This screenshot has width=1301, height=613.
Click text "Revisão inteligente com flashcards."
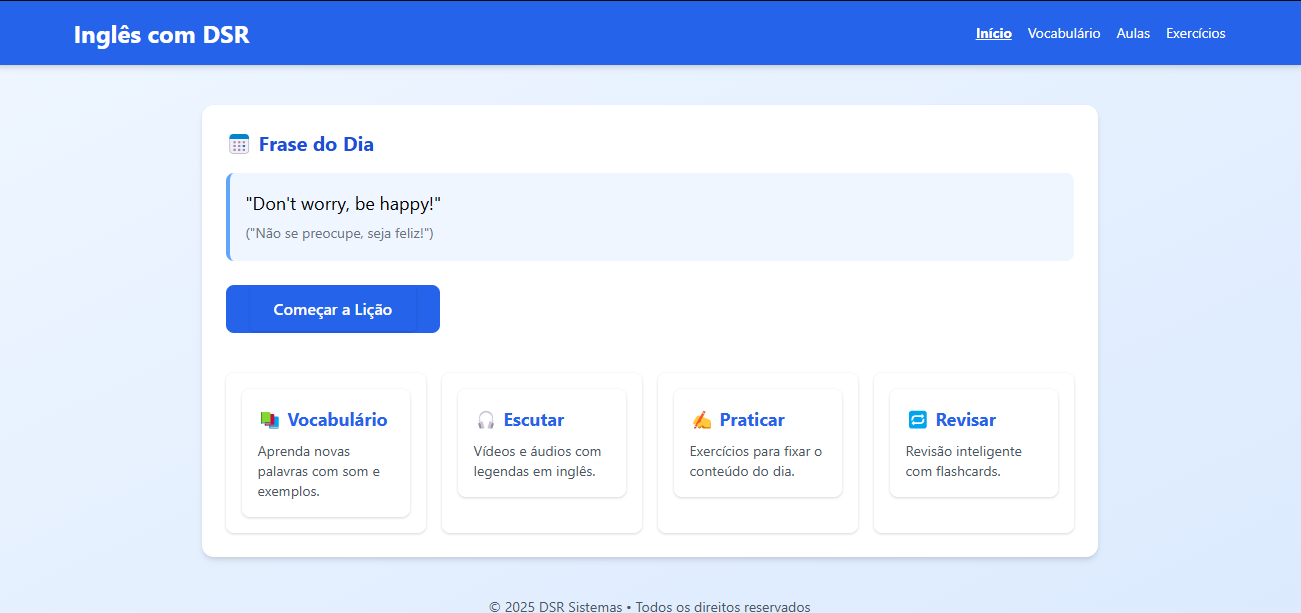point(964,461)
